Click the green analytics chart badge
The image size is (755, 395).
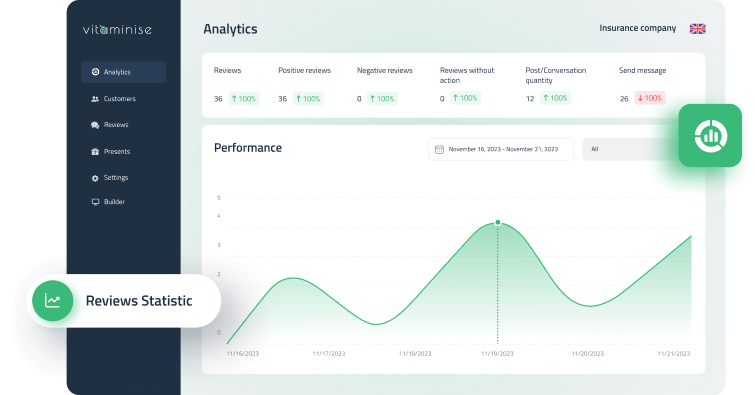710,135
